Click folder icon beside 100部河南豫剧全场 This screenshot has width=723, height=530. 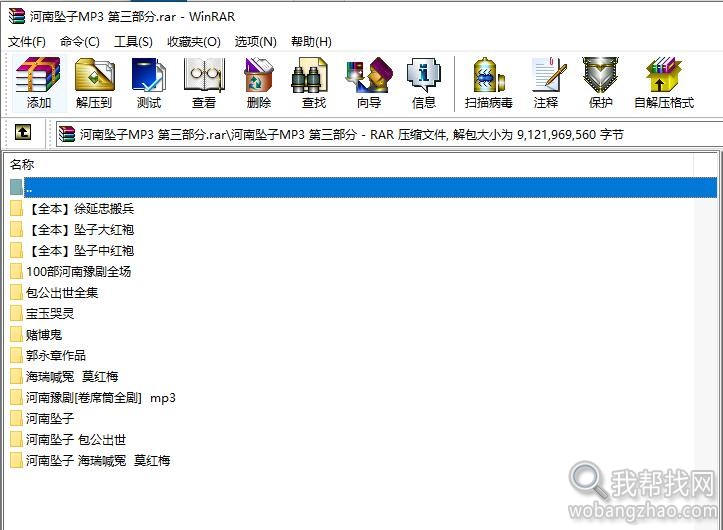(16, 271)
